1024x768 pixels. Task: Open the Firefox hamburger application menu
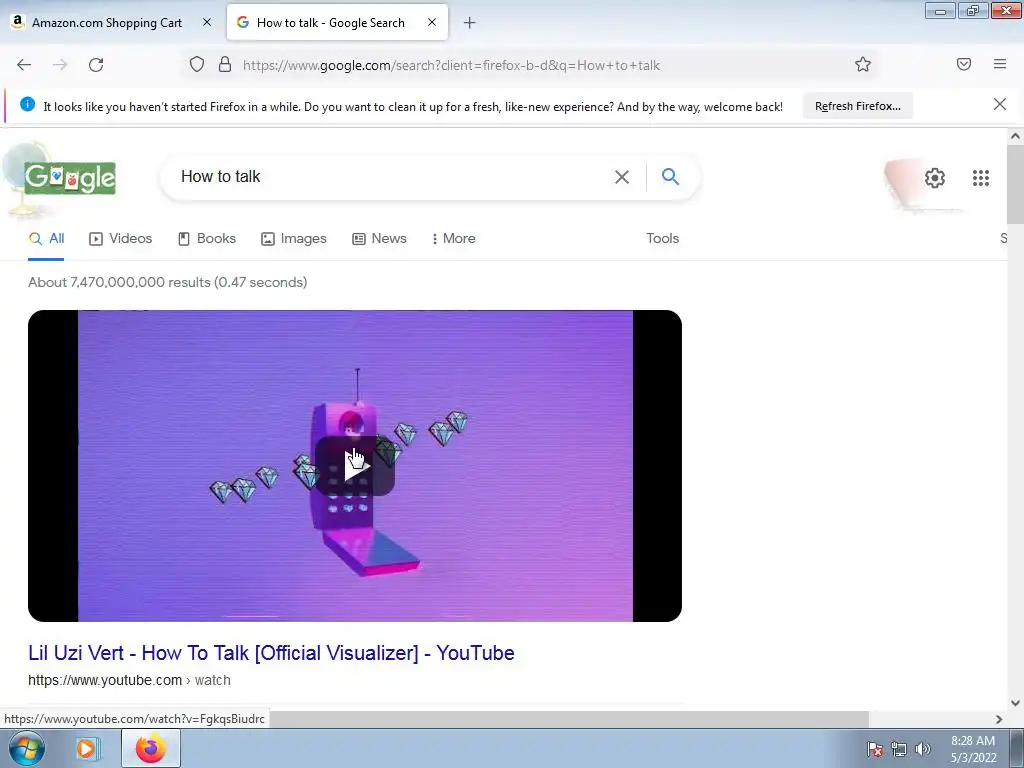pyautogui.click(x=1000, y=64)
